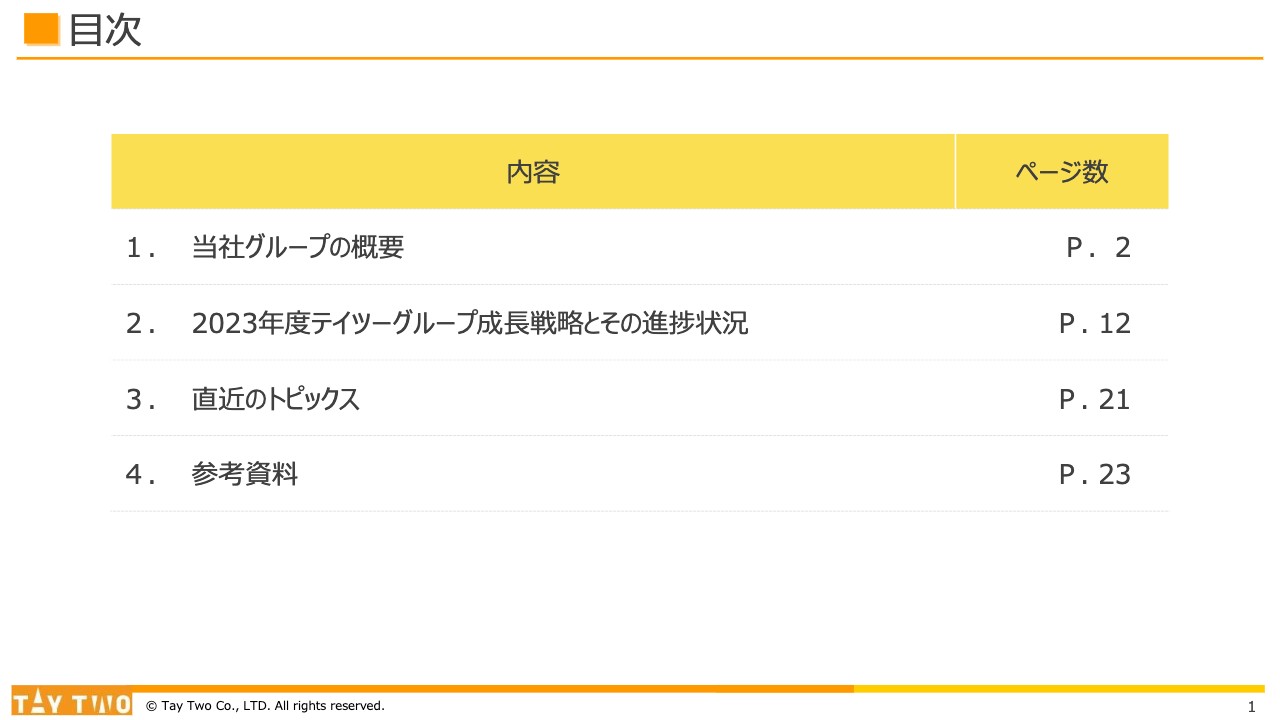This screenshot has height=720, width=1280.
Task: Open the 参考資料 section entry
Action: coord(245,474)
